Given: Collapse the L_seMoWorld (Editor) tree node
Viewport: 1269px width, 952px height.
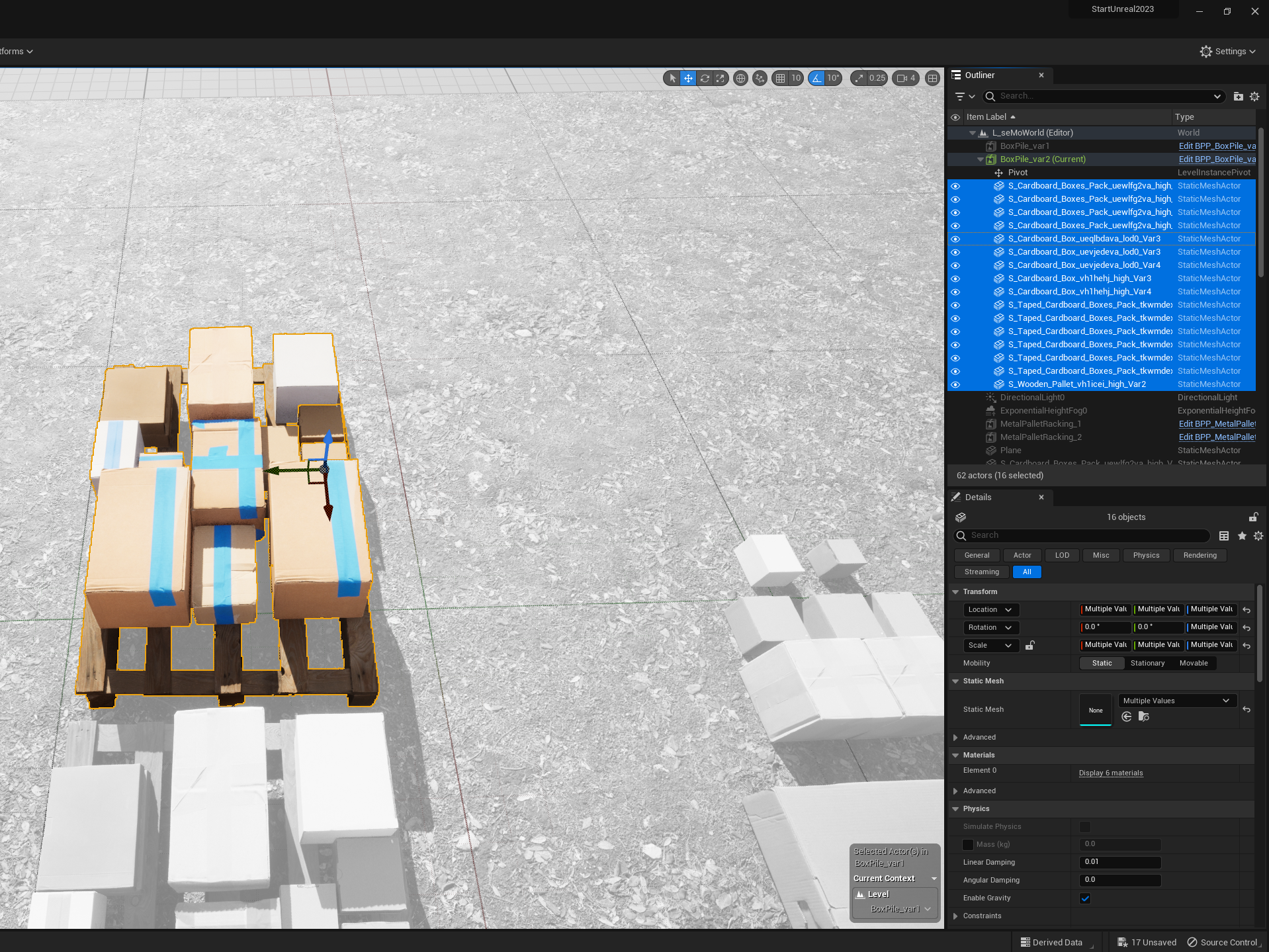Looking at the screenshot, I should click(972, 133).
